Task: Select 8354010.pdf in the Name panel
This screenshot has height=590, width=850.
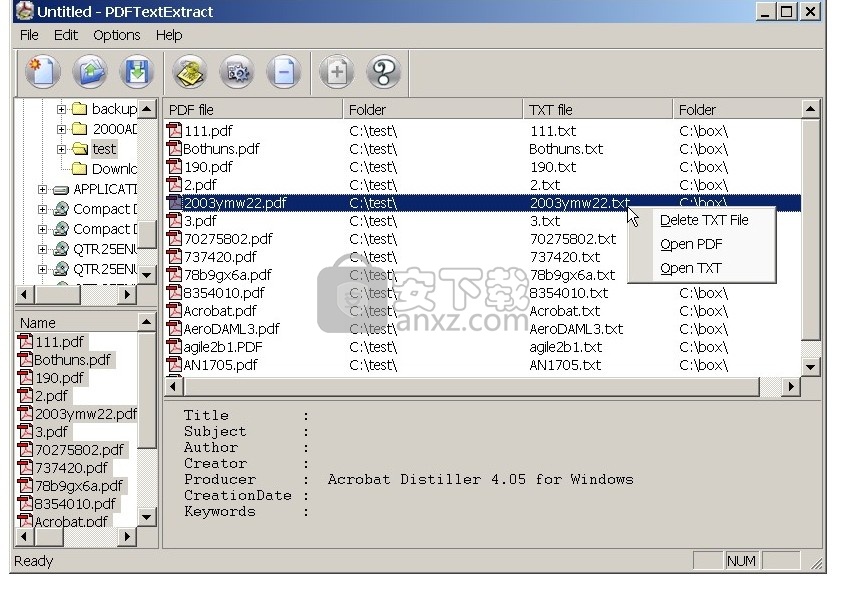Action: pos(75,503)
